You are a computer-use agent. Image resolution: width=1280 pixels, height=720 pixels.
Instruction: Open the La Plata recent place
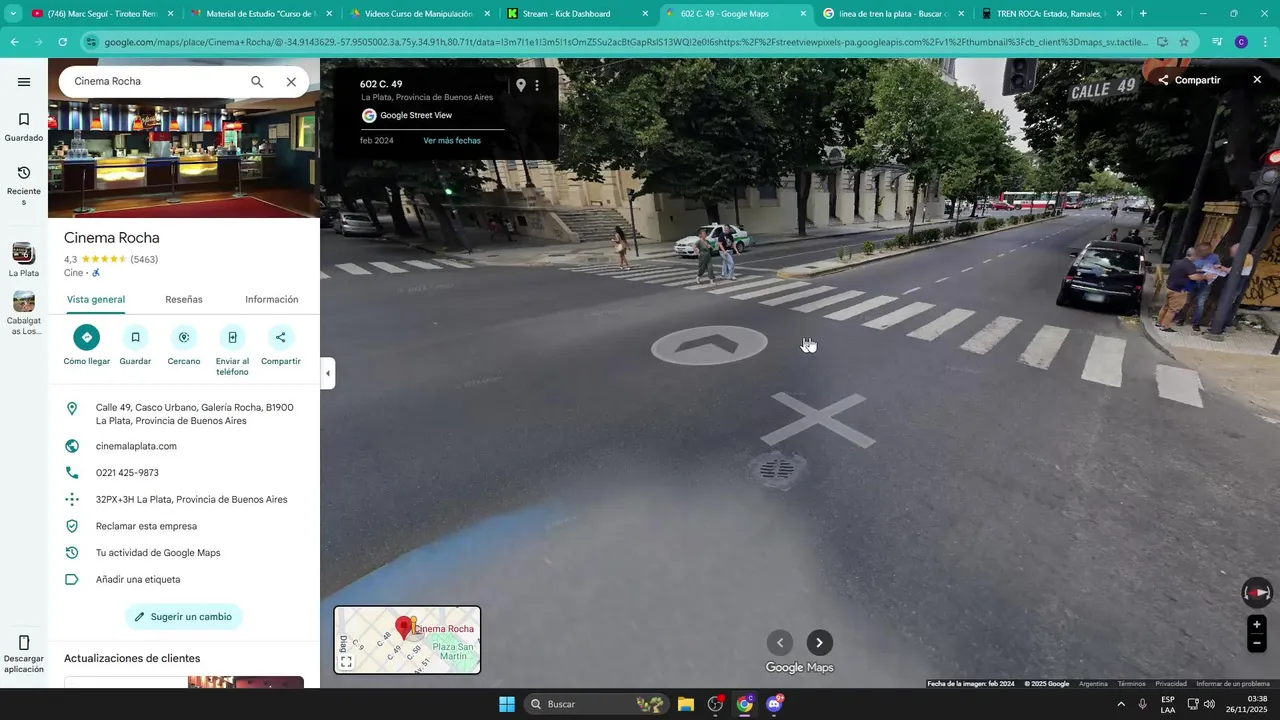point(24,260)
